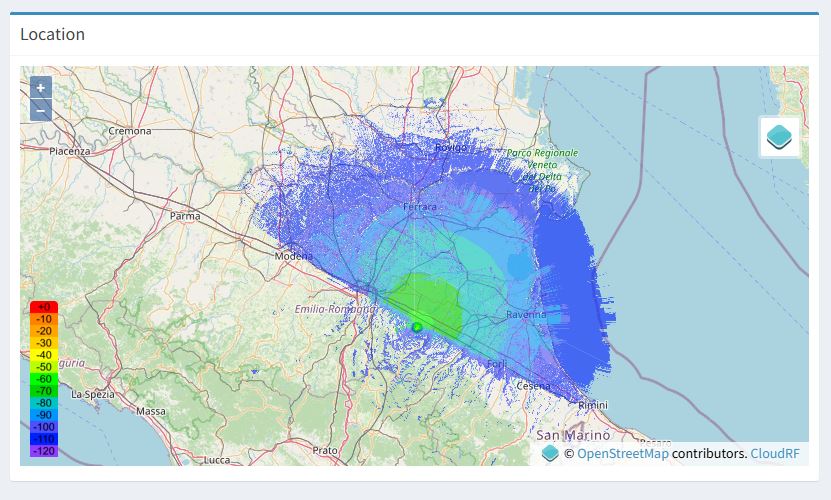Click the Modena city label
The image size is (831, 500).
pyautogui.click(x=294, y=256)
